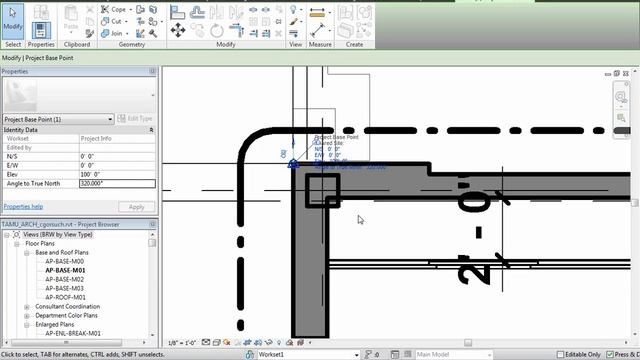Click the Detail Level view control icon

pyautogui.click(x=206, y=342)
